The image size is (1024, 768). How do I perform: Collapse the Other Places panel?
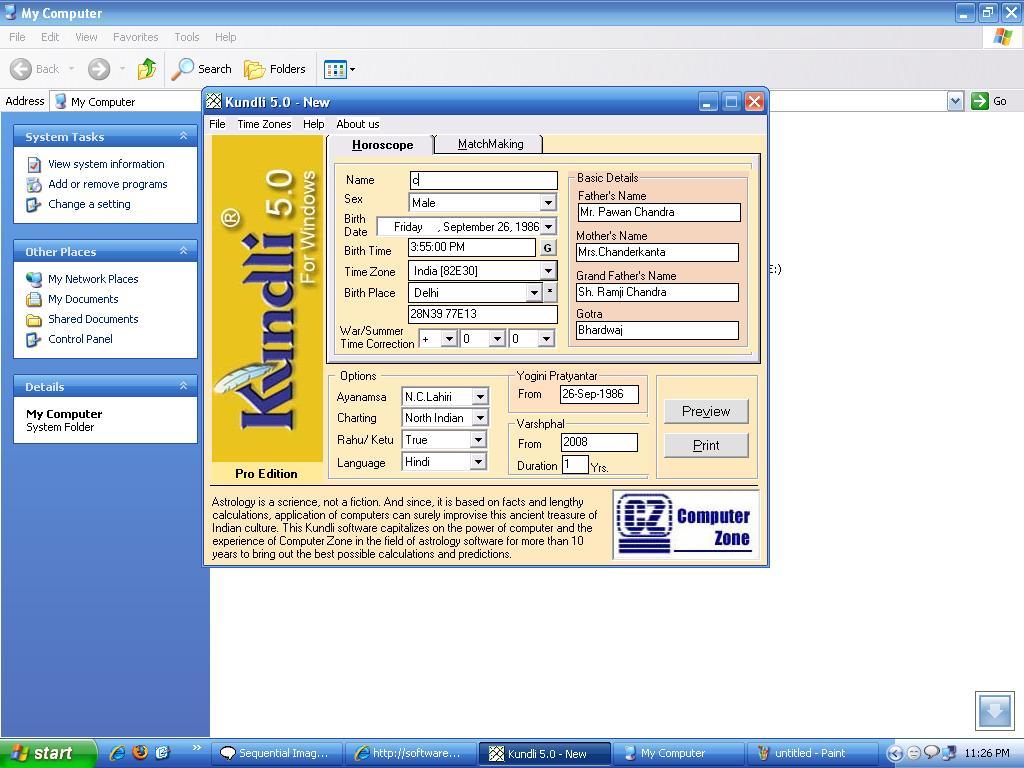pyautogui.click(x=183, y=251)
